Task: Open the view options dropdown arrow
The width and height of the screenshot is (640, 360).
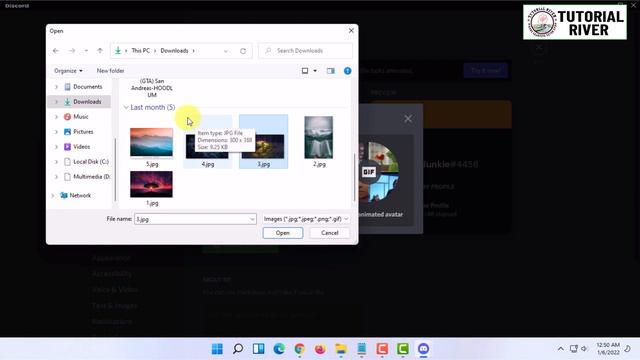Action: click(315, 71)
